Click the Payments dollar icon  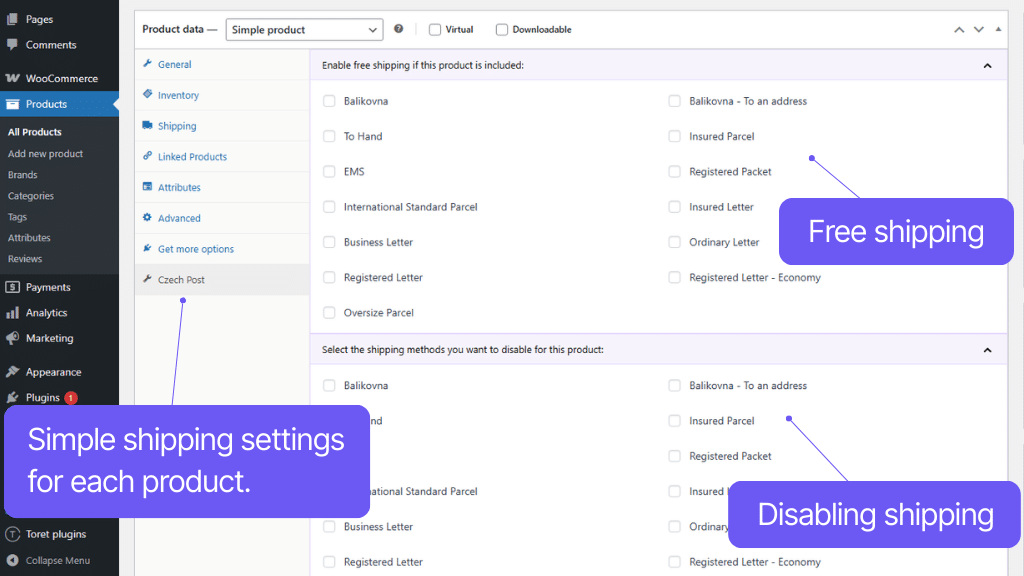tap(12, 287)
